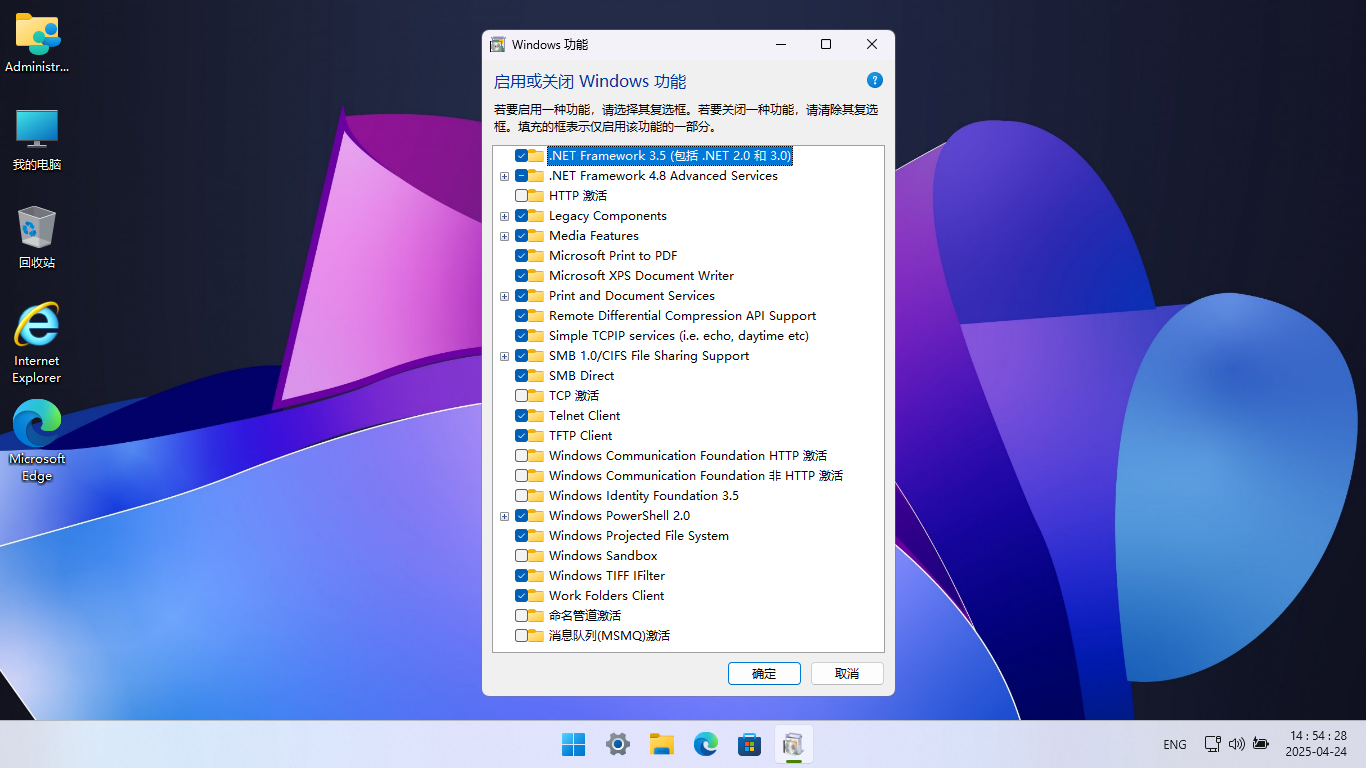Screen dimensions: 1366x768
Task: Uncheck .NET Framework 3.5 checkbox
Action: tap(521, 156)
